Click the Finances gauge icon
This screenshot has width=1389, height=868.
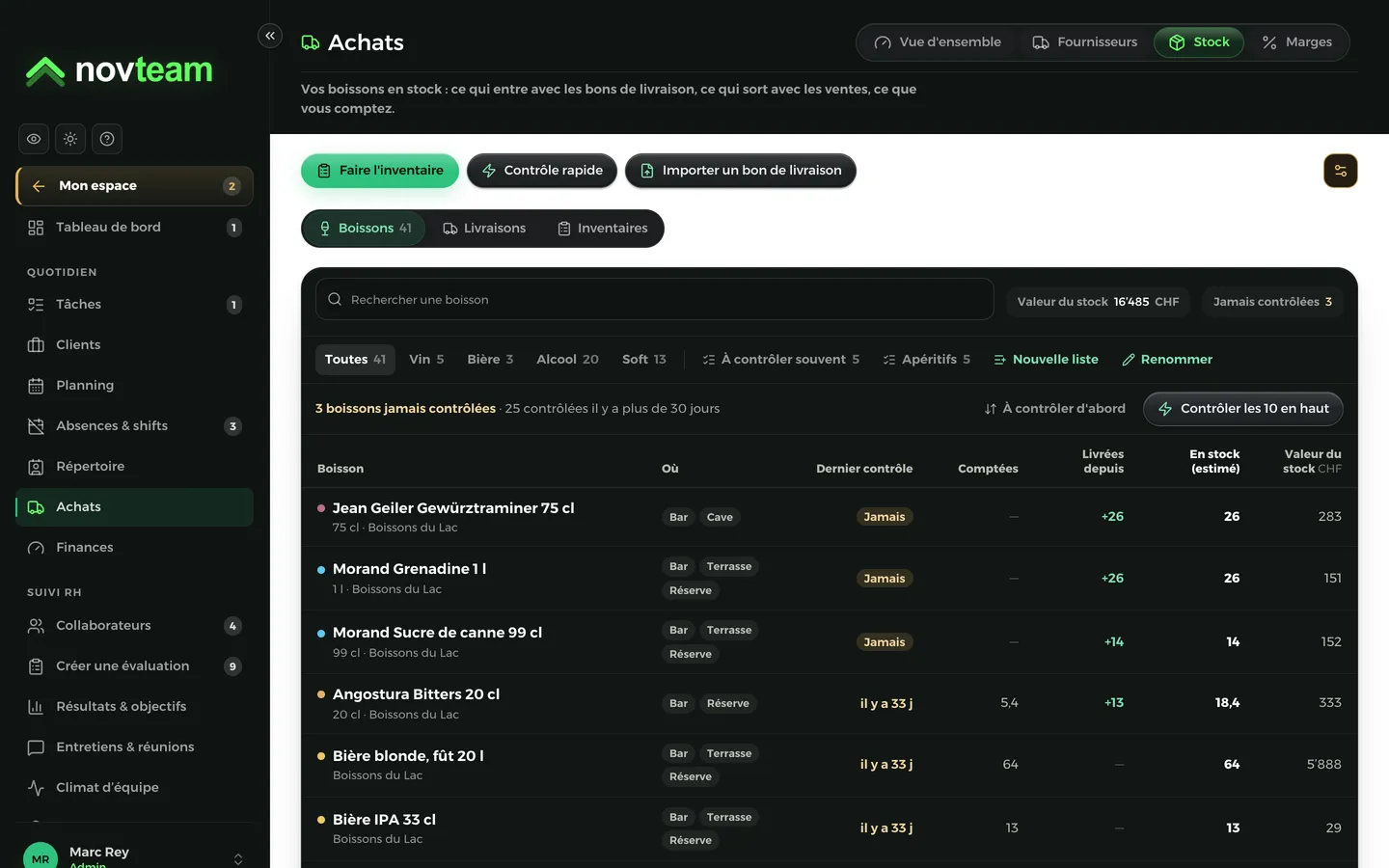(36, 548)
